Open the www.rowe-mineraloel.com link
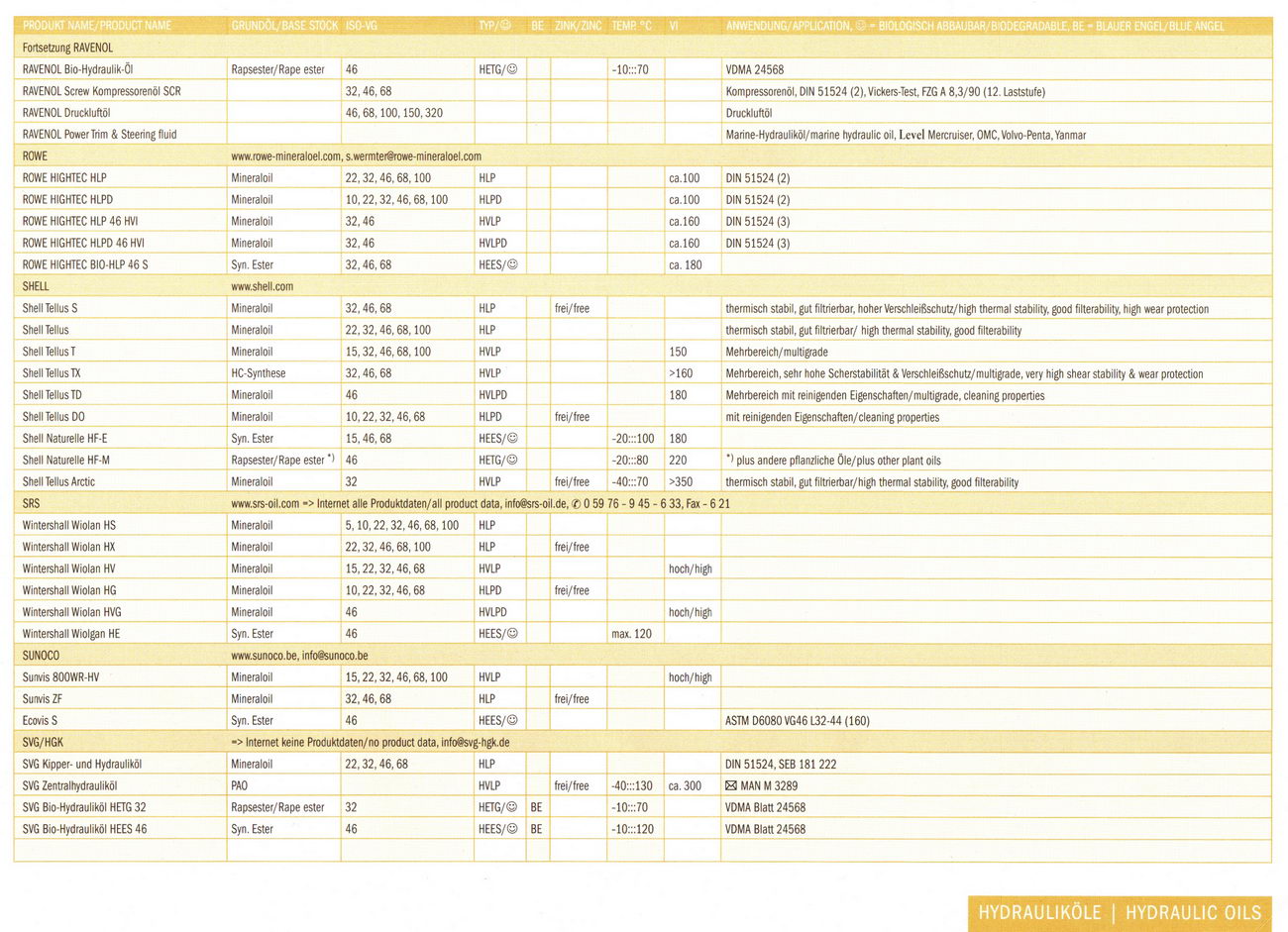This screenshot has width=1288, height=932. pyautogui.click(x=285, y=156)
